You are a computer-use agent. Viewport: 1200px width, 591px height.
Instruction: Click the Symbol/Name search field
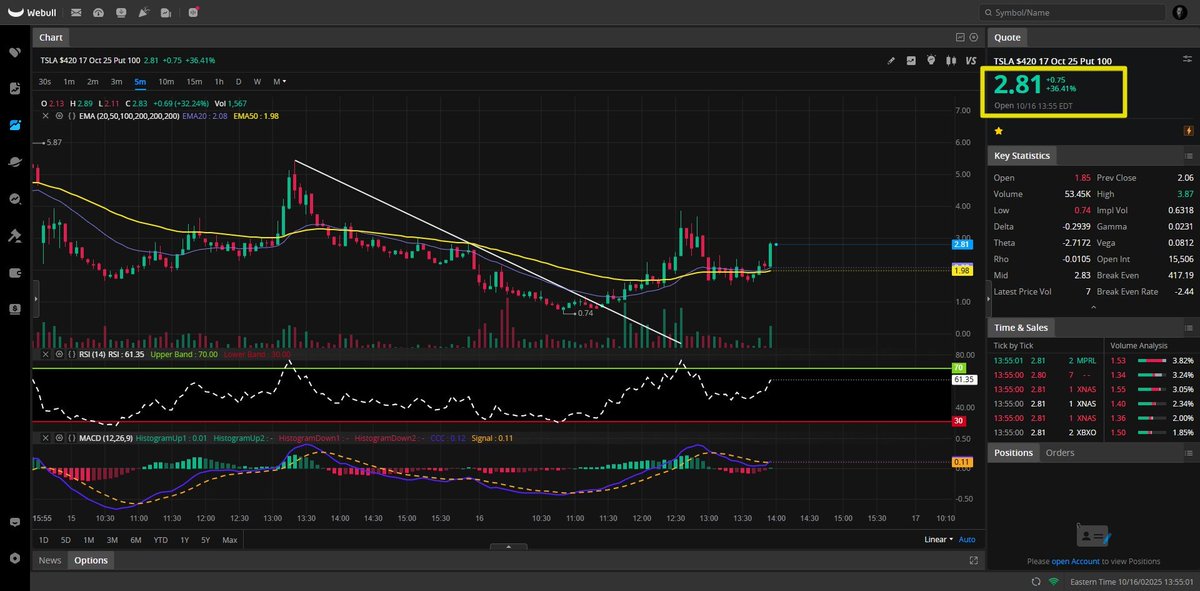pyautogui.click(x=1073, y=12)
